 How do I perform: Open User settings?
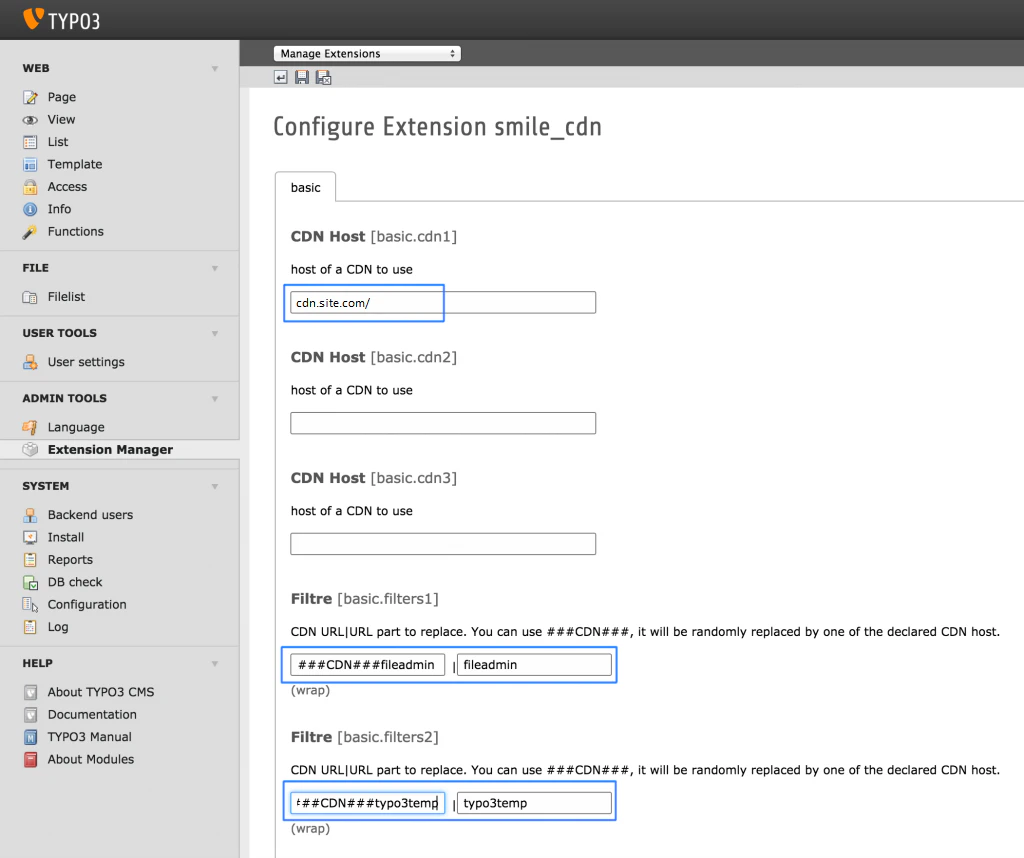point(86,362)
